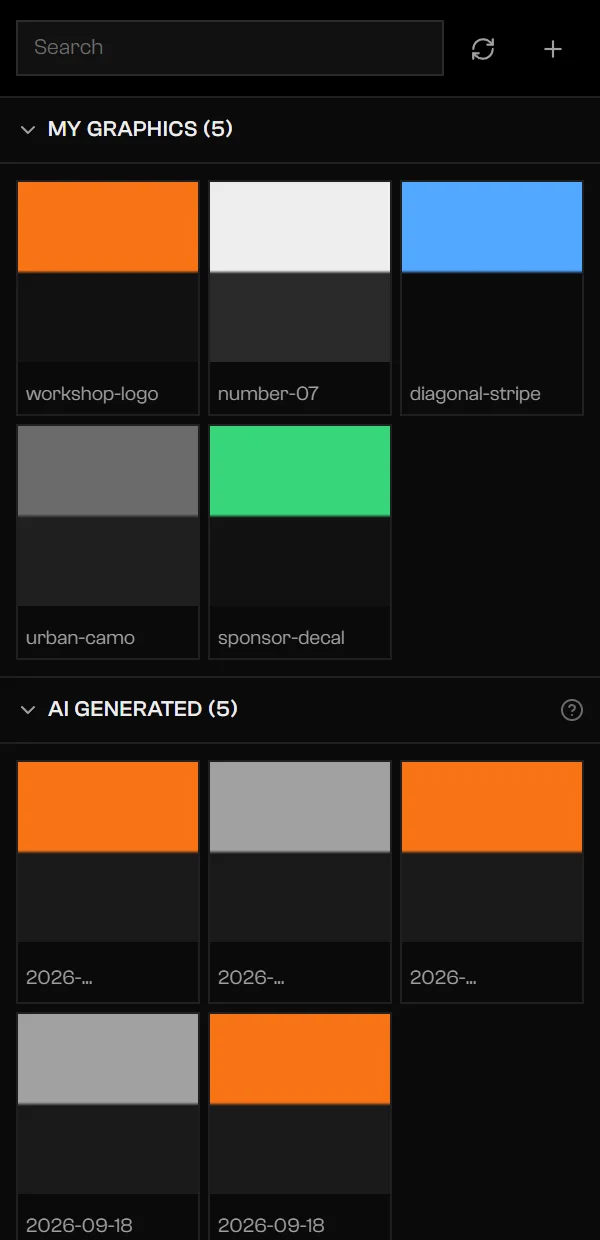The width and height of the screenshot is (600, 1240).
Task: Open the AI Generated help icon
Action: [572, 710]
